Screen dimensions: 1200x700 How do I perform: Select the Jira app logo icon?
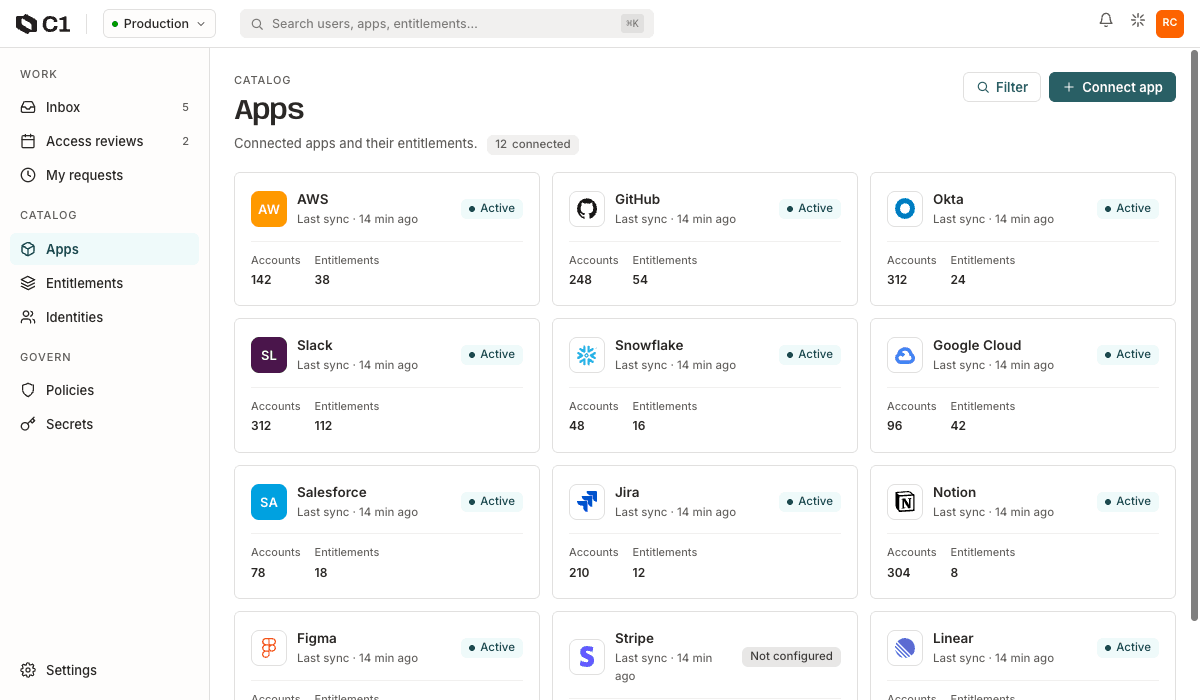coord(587,502)
